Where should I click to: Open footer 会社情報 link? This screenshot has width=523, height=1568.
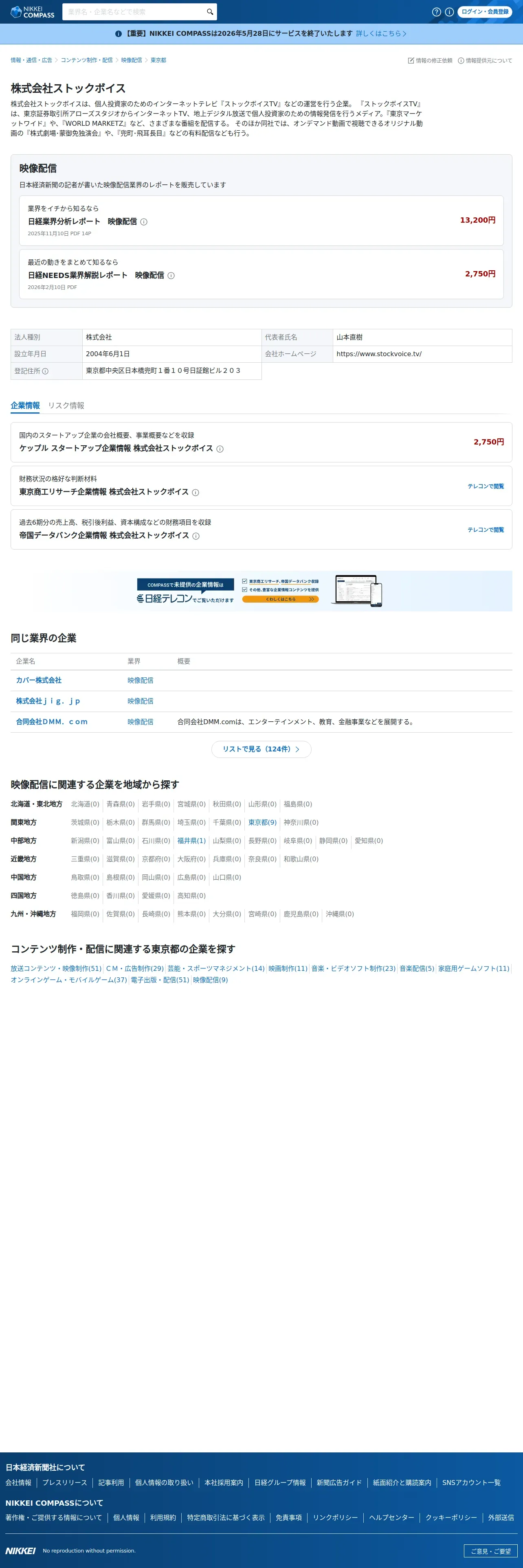(x=18, y=1483)
